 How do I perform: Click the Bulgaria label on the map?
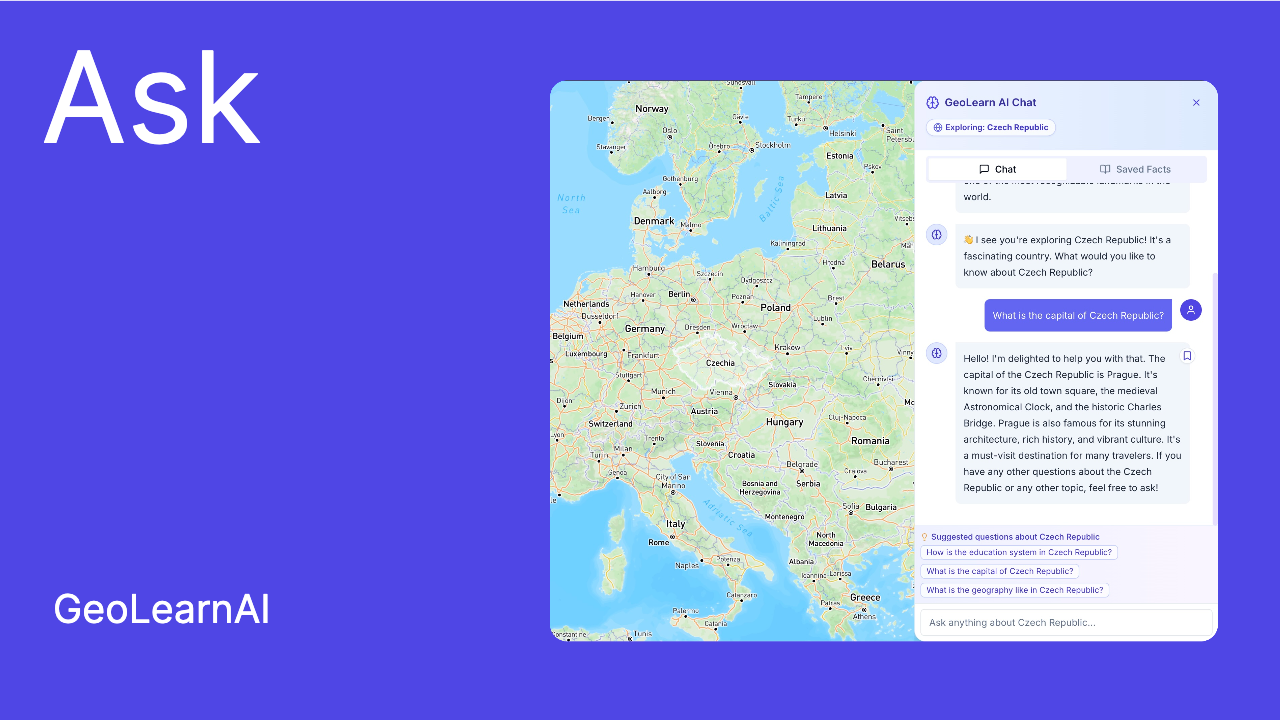coord(881,507)
